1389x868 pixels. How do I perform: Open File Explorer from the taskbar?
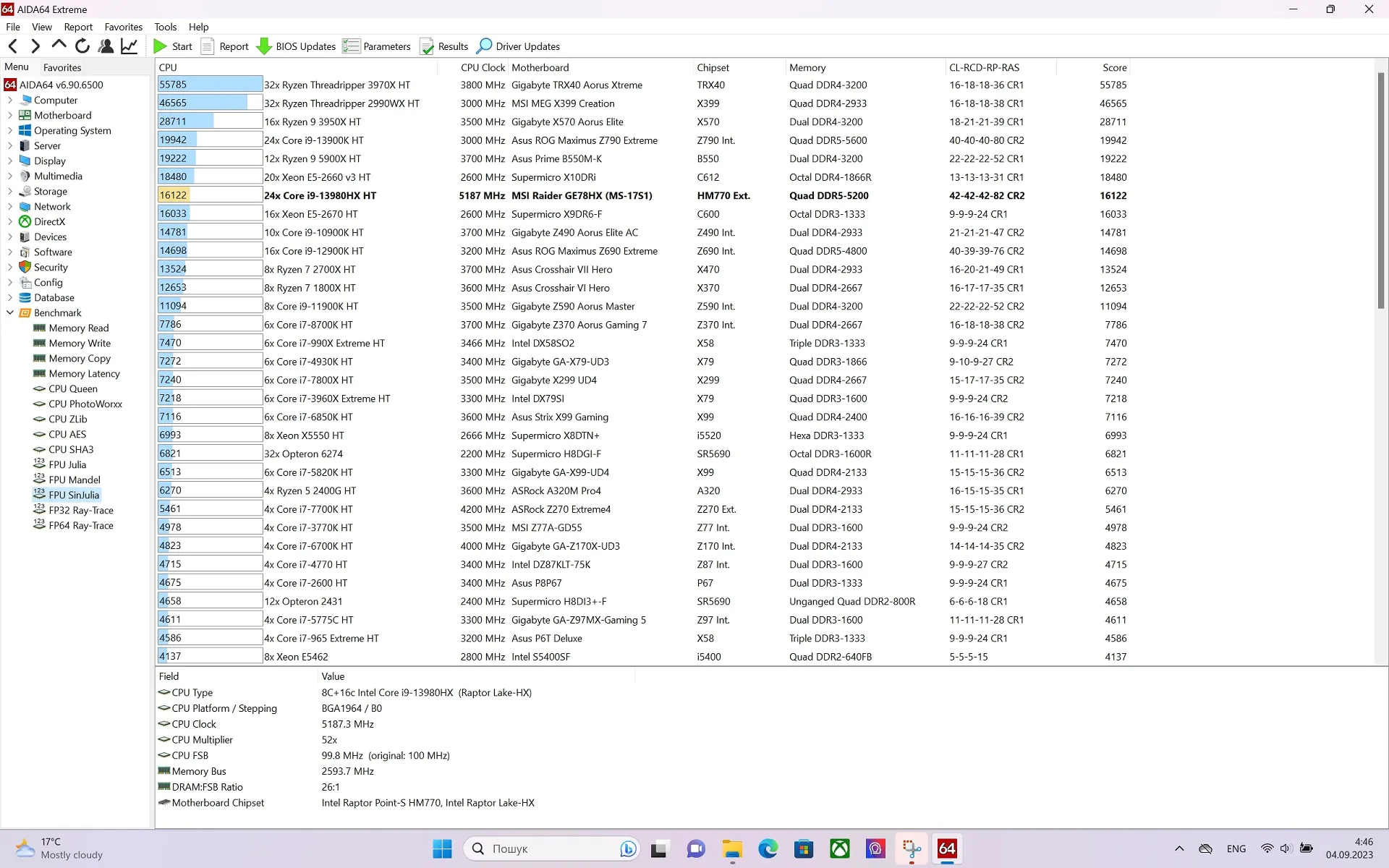coord(732,848)
